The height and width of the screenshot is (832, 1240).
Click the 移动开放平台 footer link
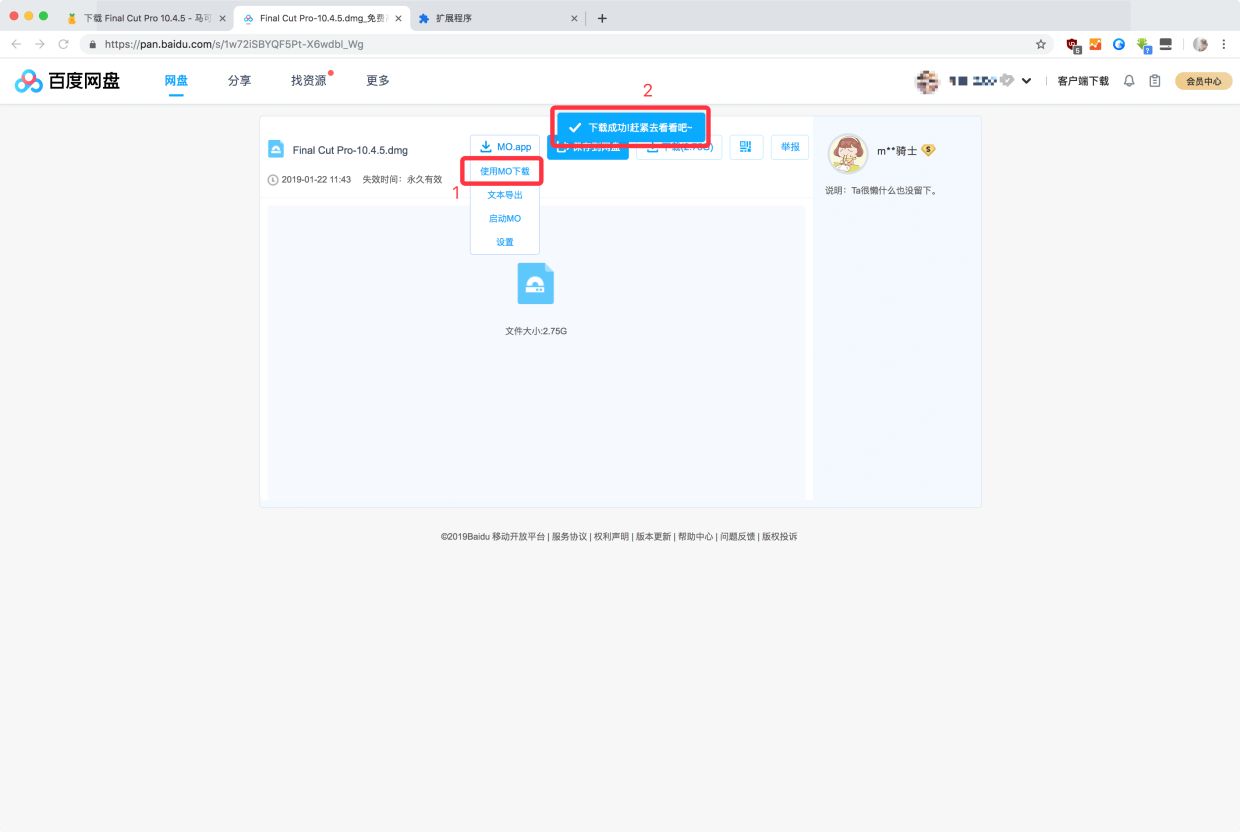pyautogui.click(x=518, y=537)
